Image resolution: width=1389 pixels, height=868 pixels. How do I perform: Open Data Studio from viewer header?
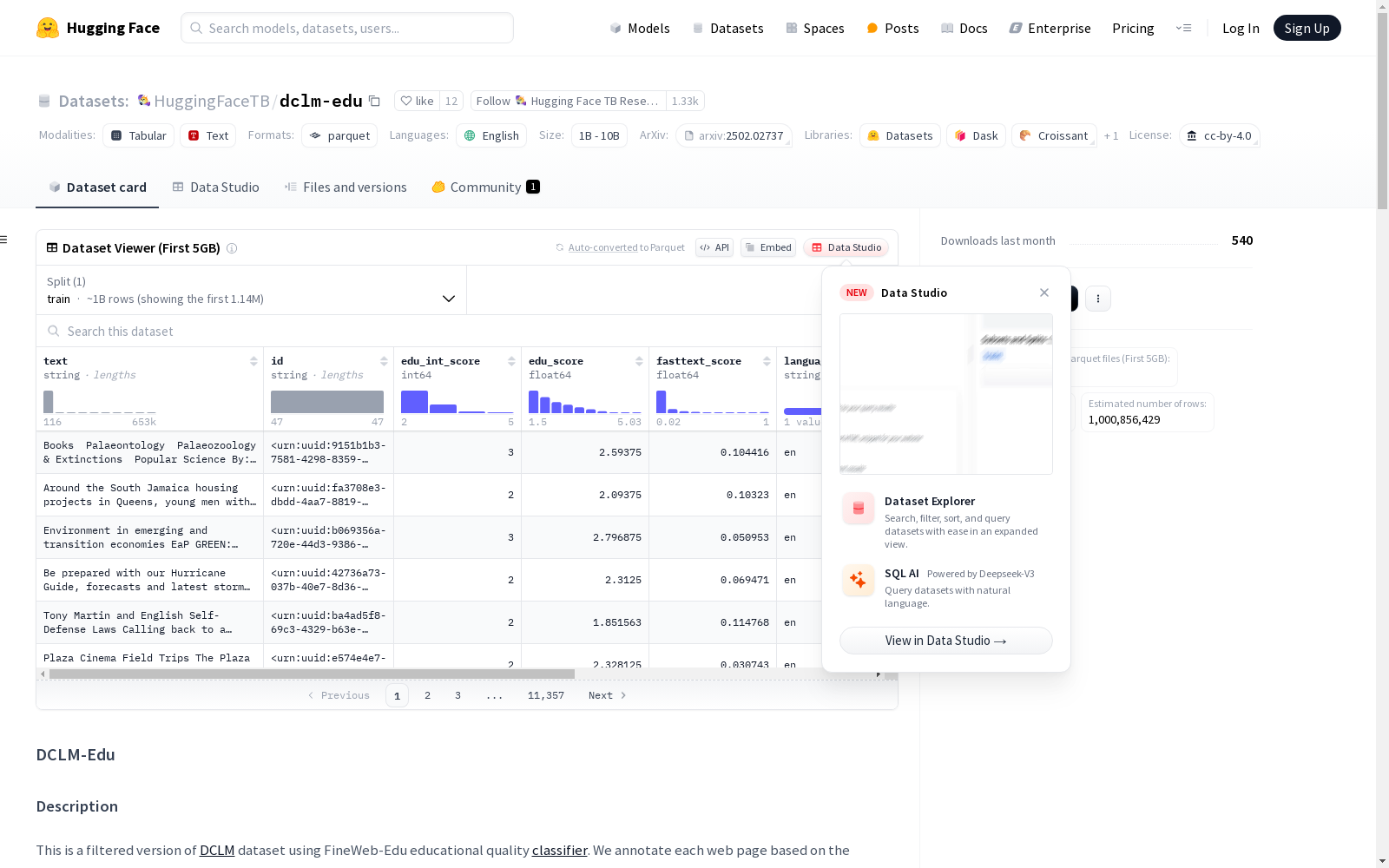846,247
